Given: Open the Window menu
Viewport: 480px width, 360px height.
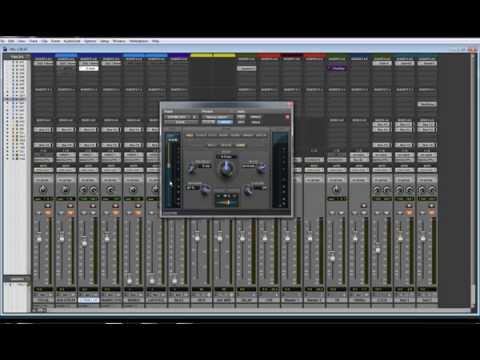Looking at the screenshot, I should coord(119,41).
